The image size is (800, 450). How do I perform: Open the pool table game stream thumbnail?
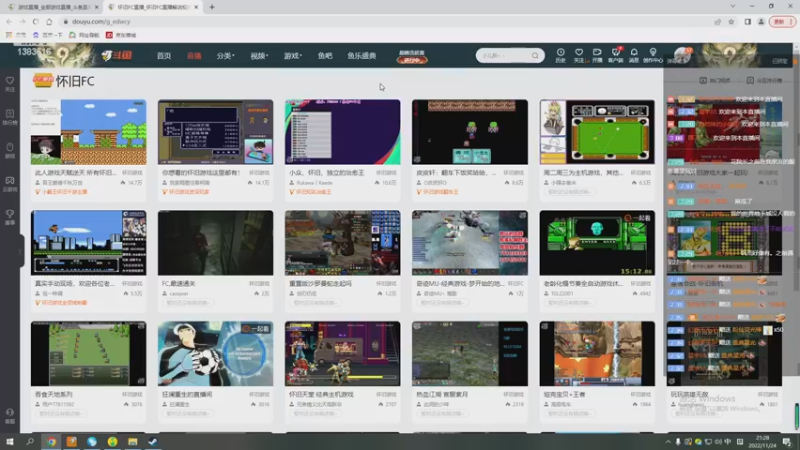(x=597, y=132)
